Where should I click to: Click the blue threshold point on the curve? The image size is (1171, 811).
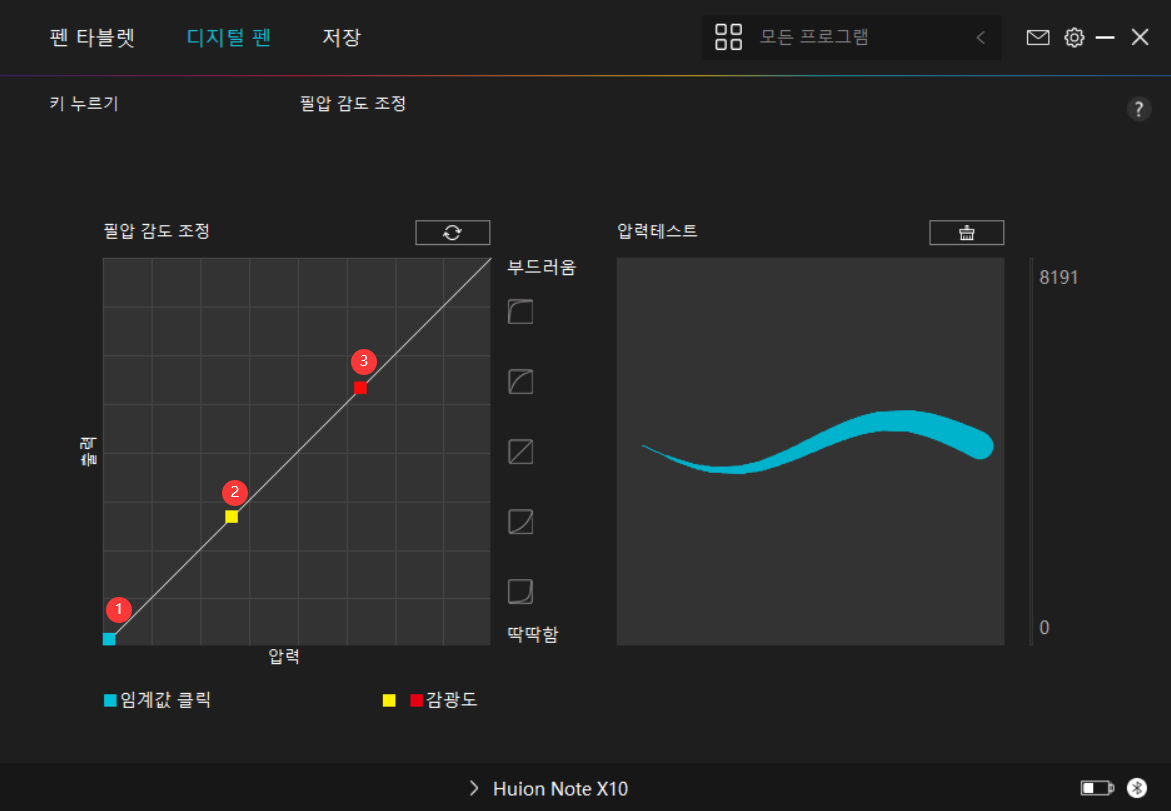pos(109,639)
